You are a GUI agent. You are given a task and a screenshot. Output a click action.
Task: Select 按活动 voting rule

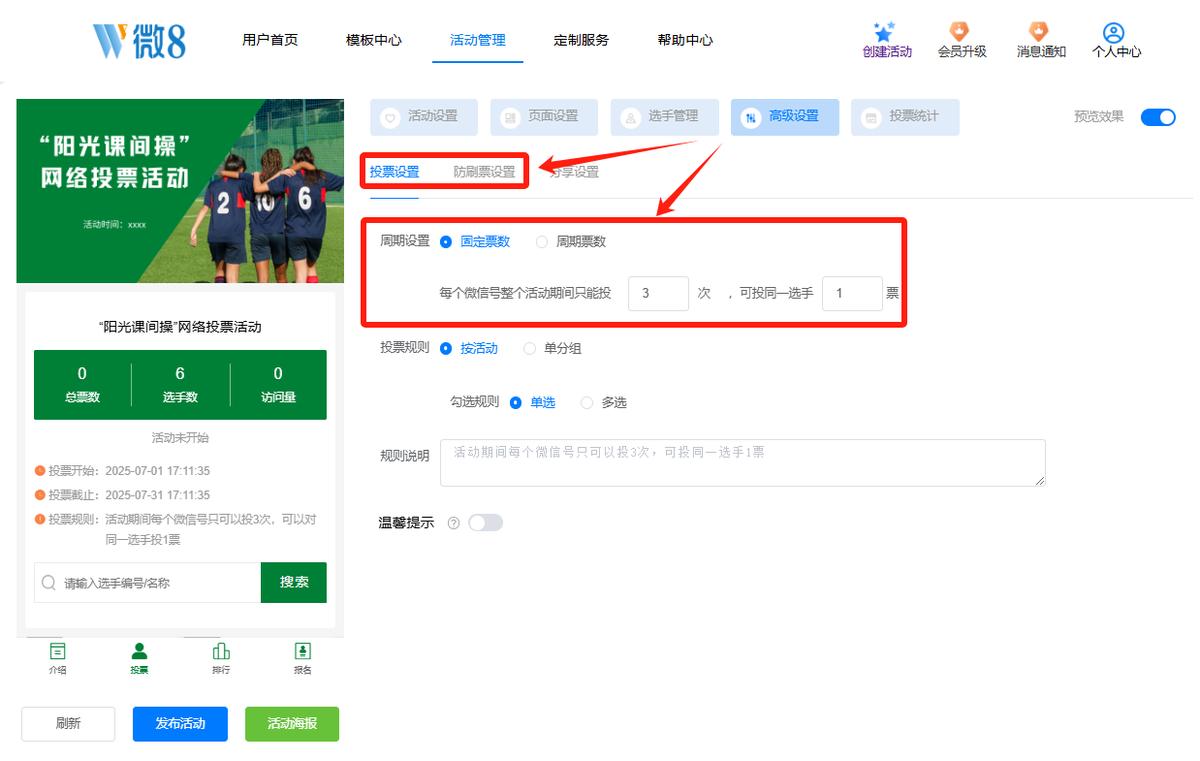469,348
